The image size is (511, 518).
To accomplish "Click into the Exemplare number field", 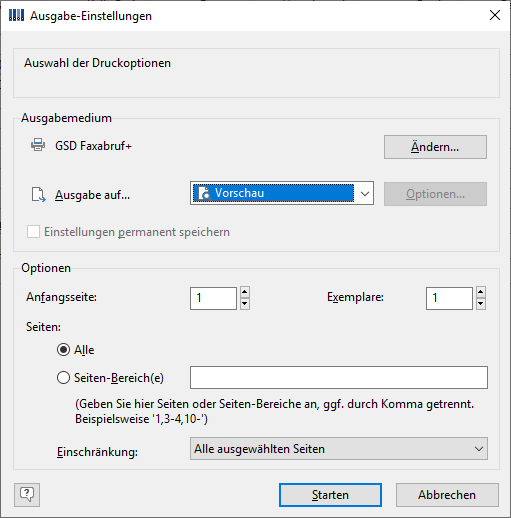I will [x=449, y=298].
